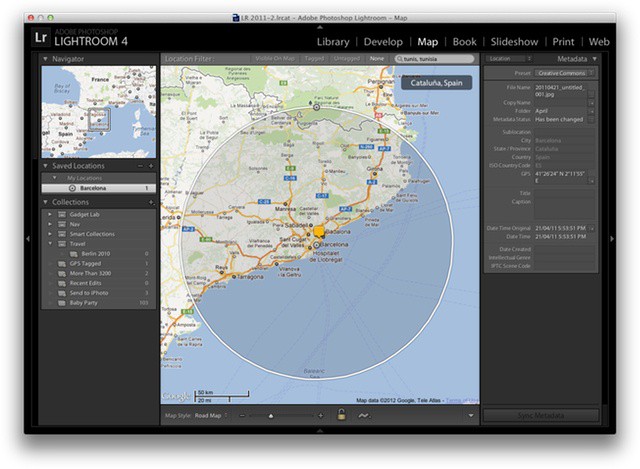The width and height of the screenshot is (640, 469).
Task: Collapse the Metadata panel triangle
Action: 594,59
